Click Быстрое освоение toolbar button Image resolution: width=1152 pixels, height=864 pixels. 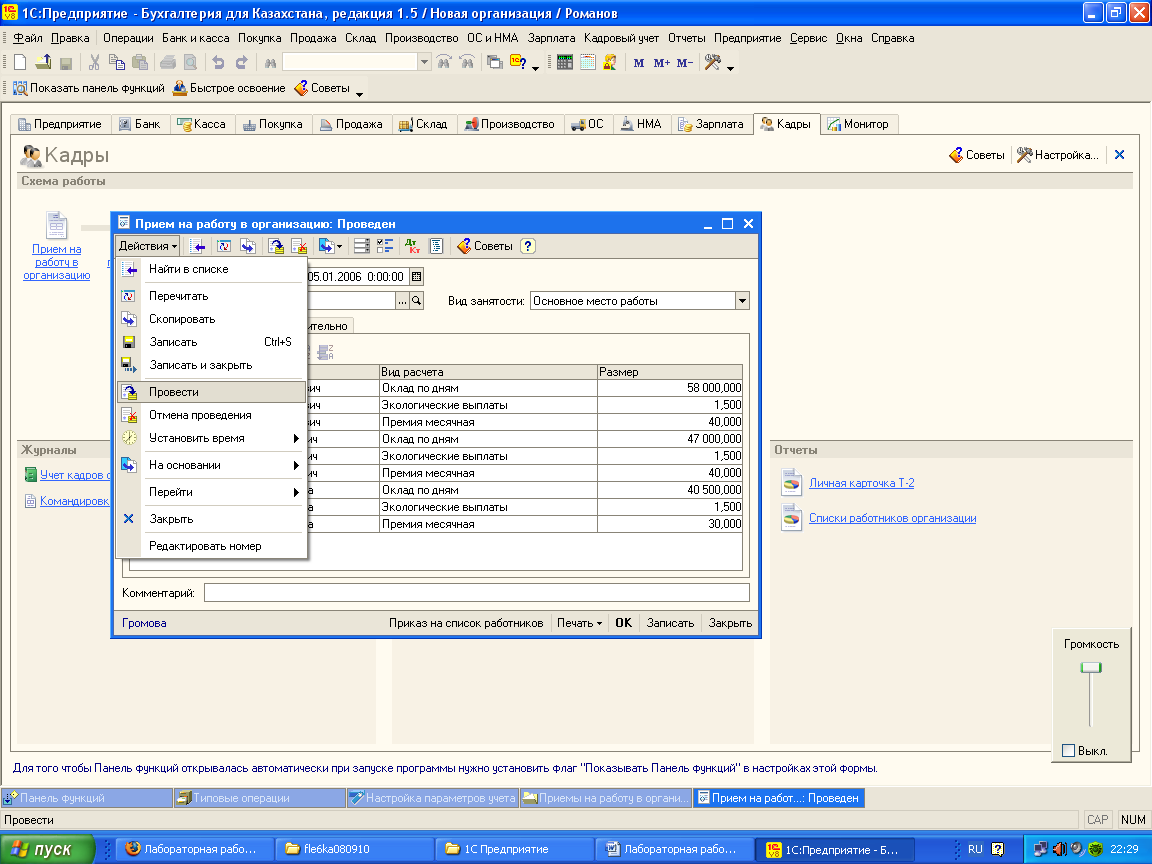[228, 88]
